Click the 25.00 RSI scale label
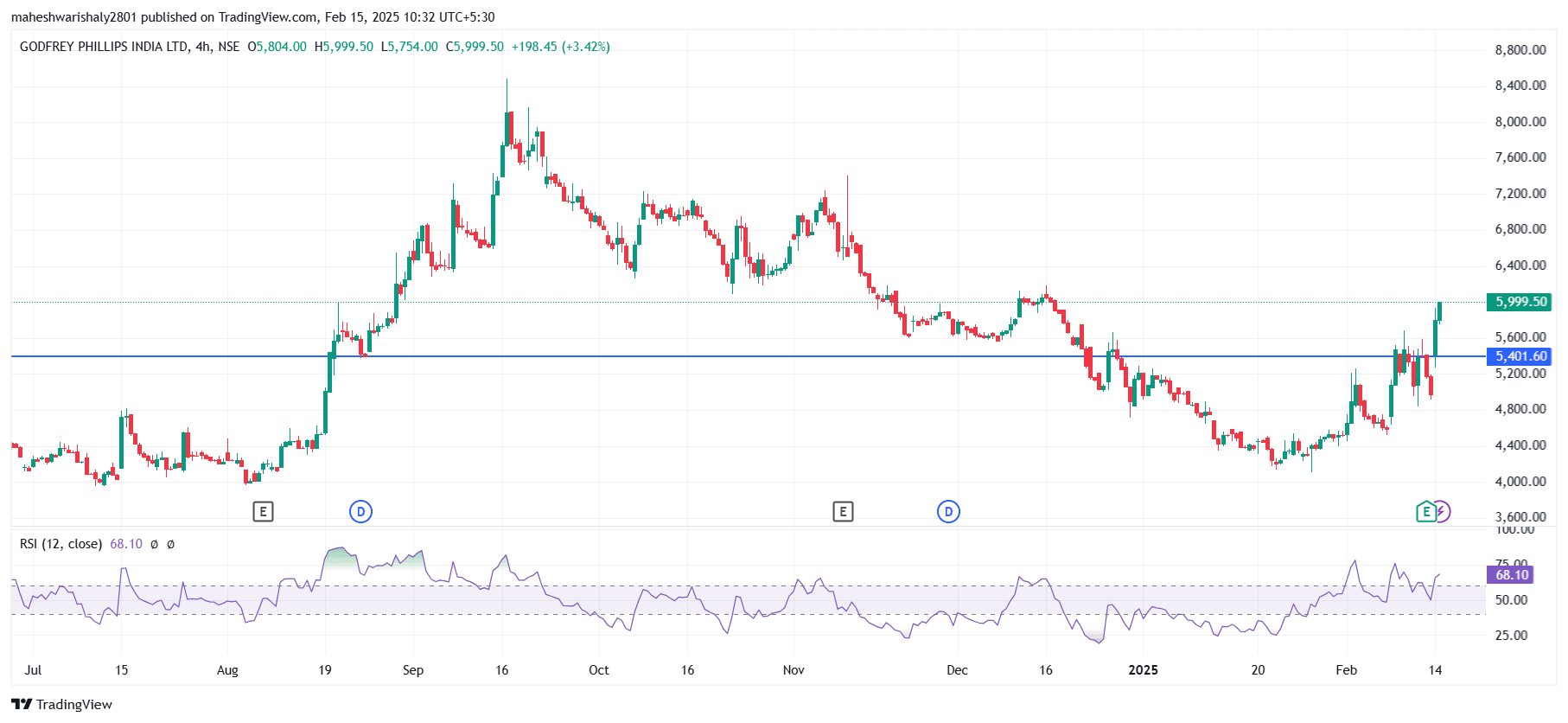 (1511, 636)
